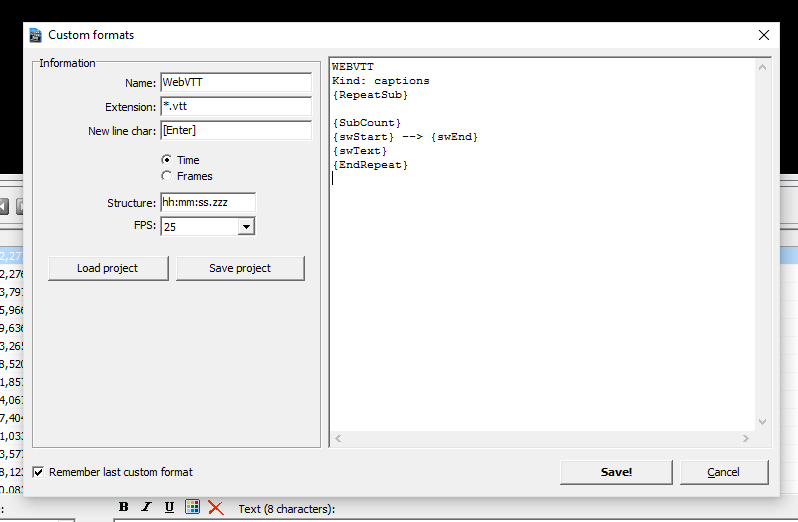The height and width of the screenshot is (522, 798).
Task: Click the Custom formats dialog title icon
Action: tap(36, 35)
